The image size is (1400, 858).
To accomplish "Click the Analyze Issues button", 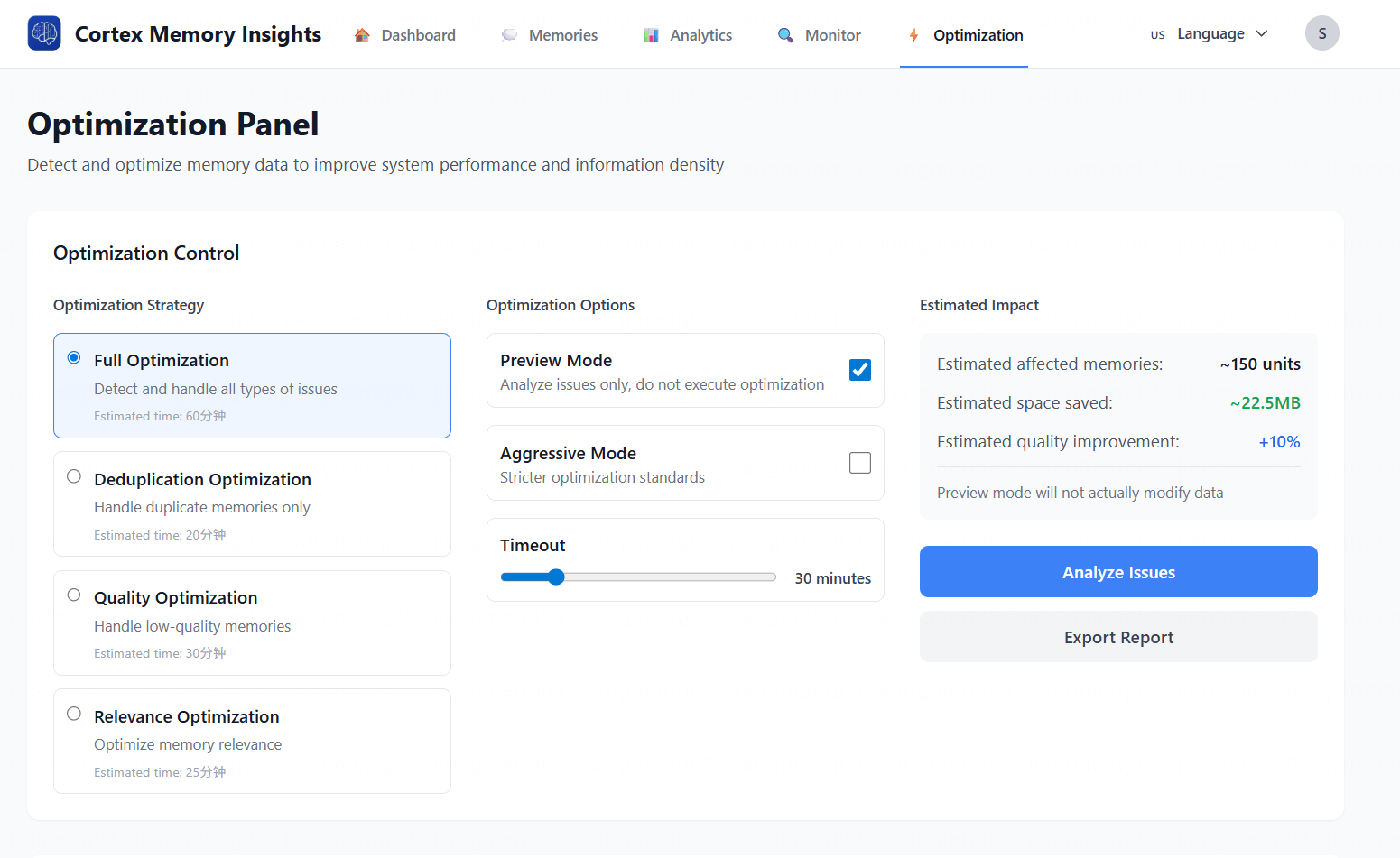I will 1118,572.
